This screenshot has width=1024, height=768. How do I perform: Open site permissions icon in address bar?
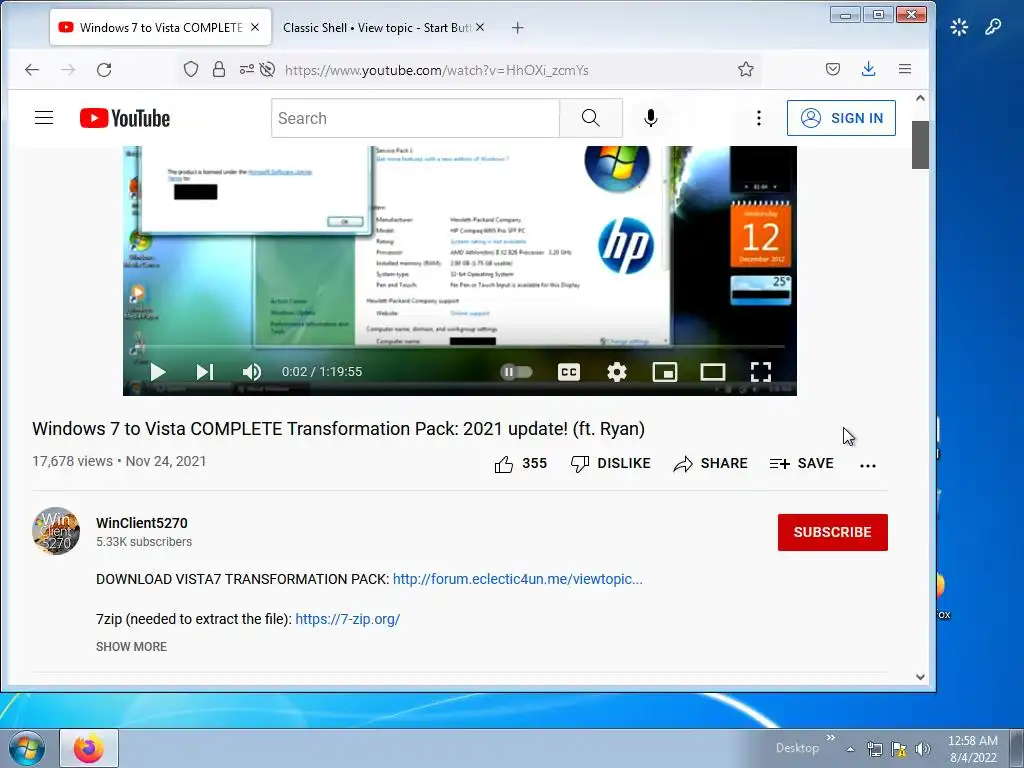pos(246,69)
